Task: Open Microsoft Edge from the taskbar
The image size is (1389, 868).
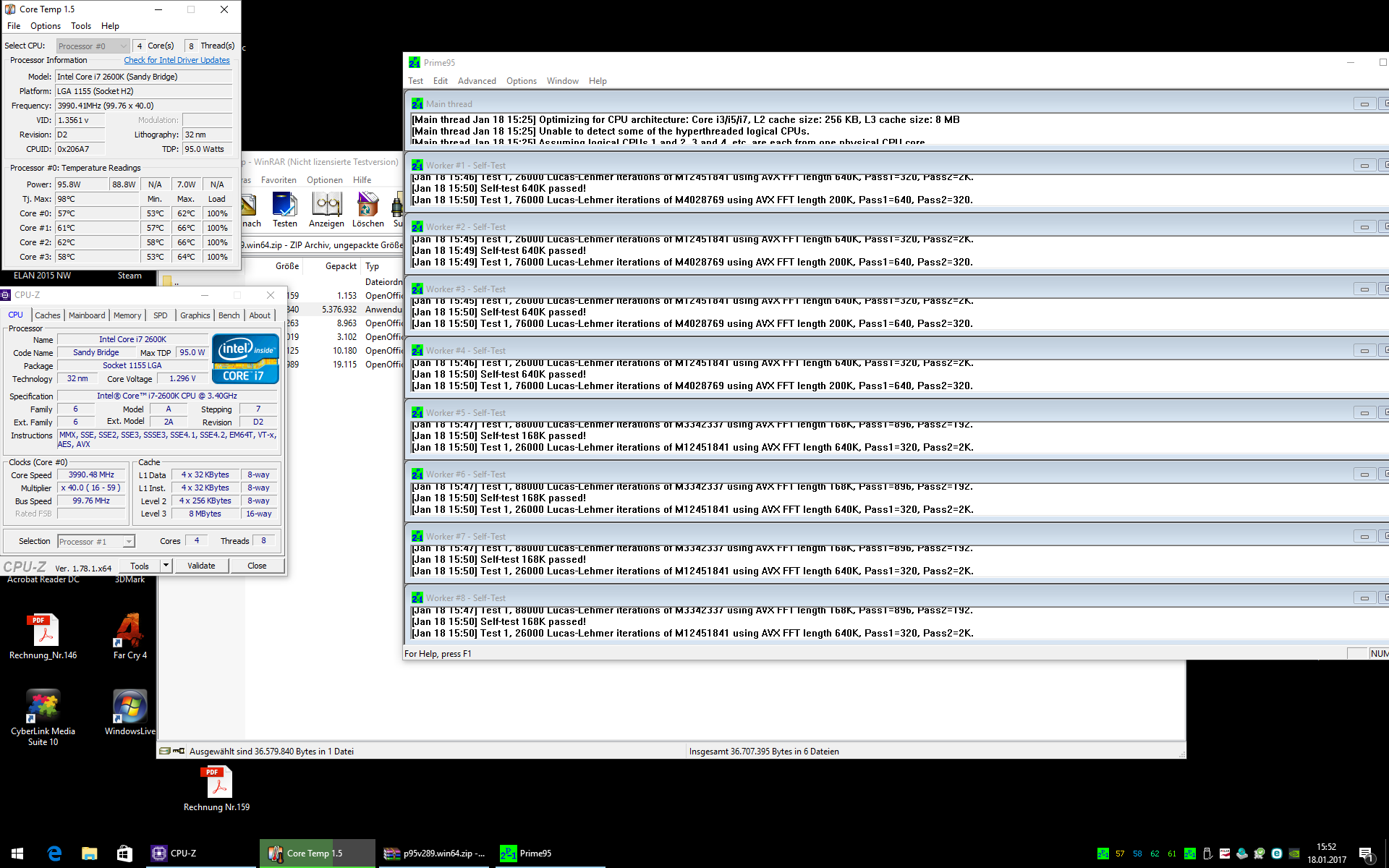Action: click(54, 854)
